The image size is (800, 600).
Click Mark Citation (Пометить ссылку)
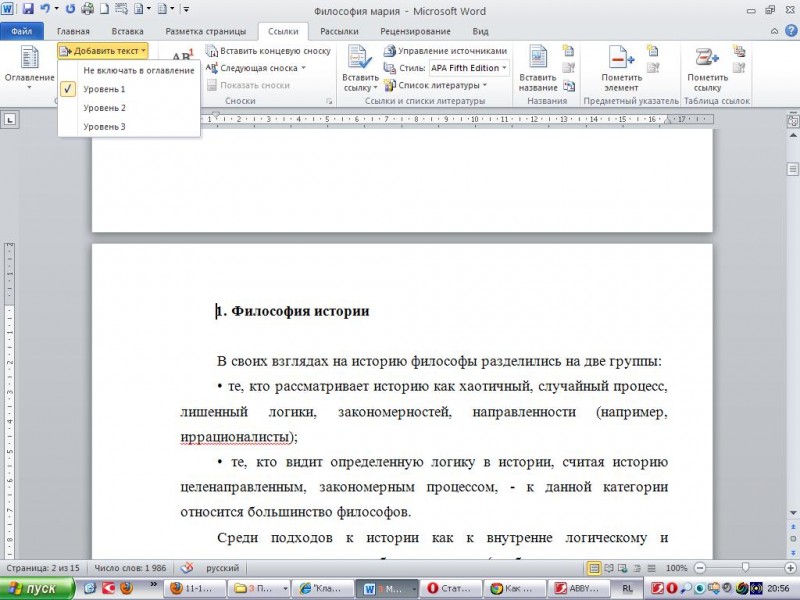click(x=707, y=68)
